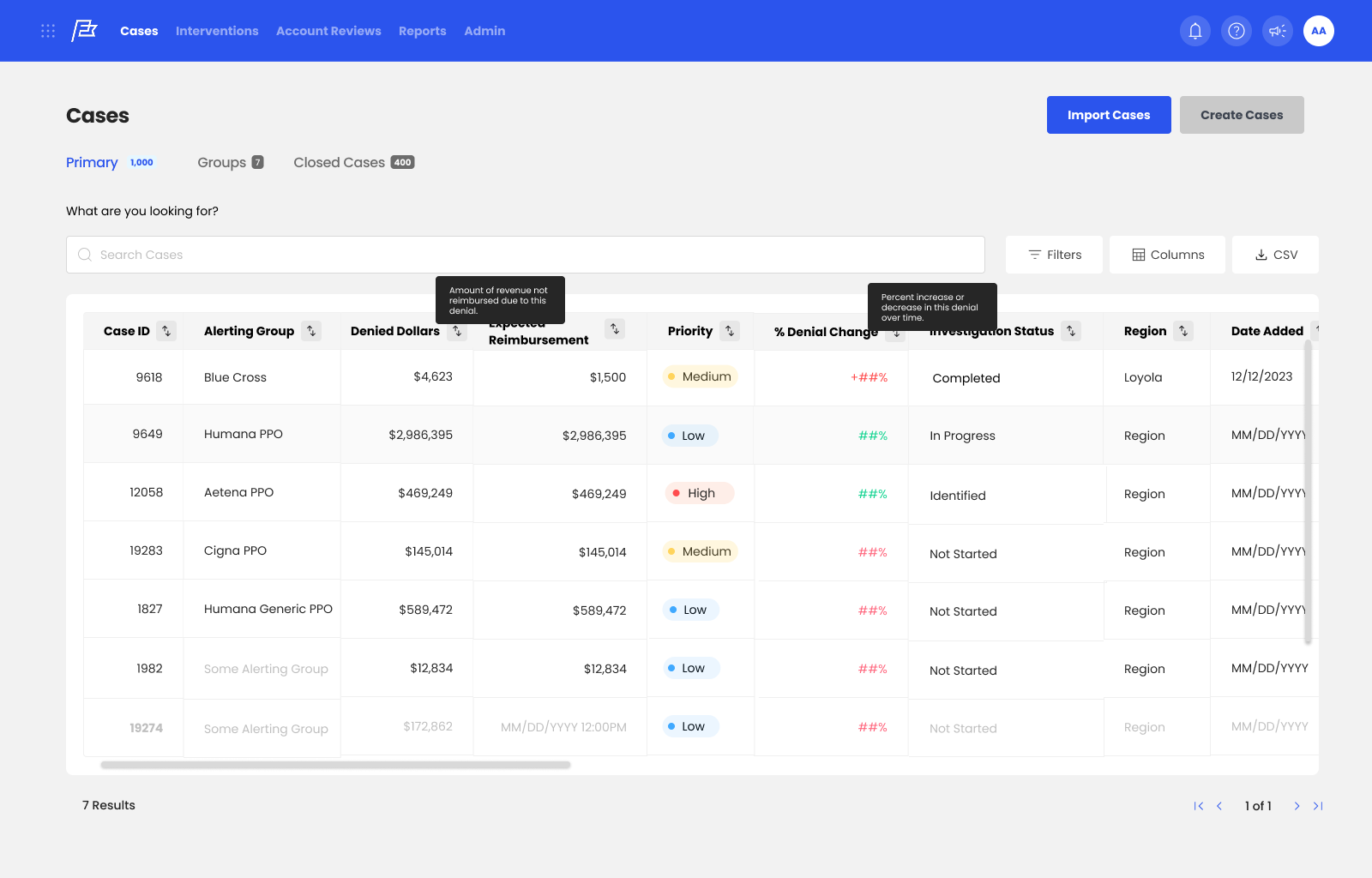The image size is (1372, 878).
Task: Open the Reports nav item
Action: tap(423, 31)
